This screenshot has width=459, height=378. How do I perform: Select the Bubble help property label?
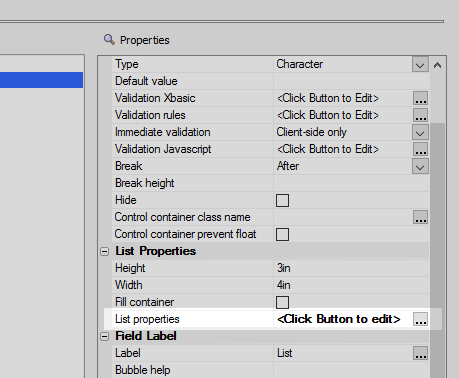point(143,370)
